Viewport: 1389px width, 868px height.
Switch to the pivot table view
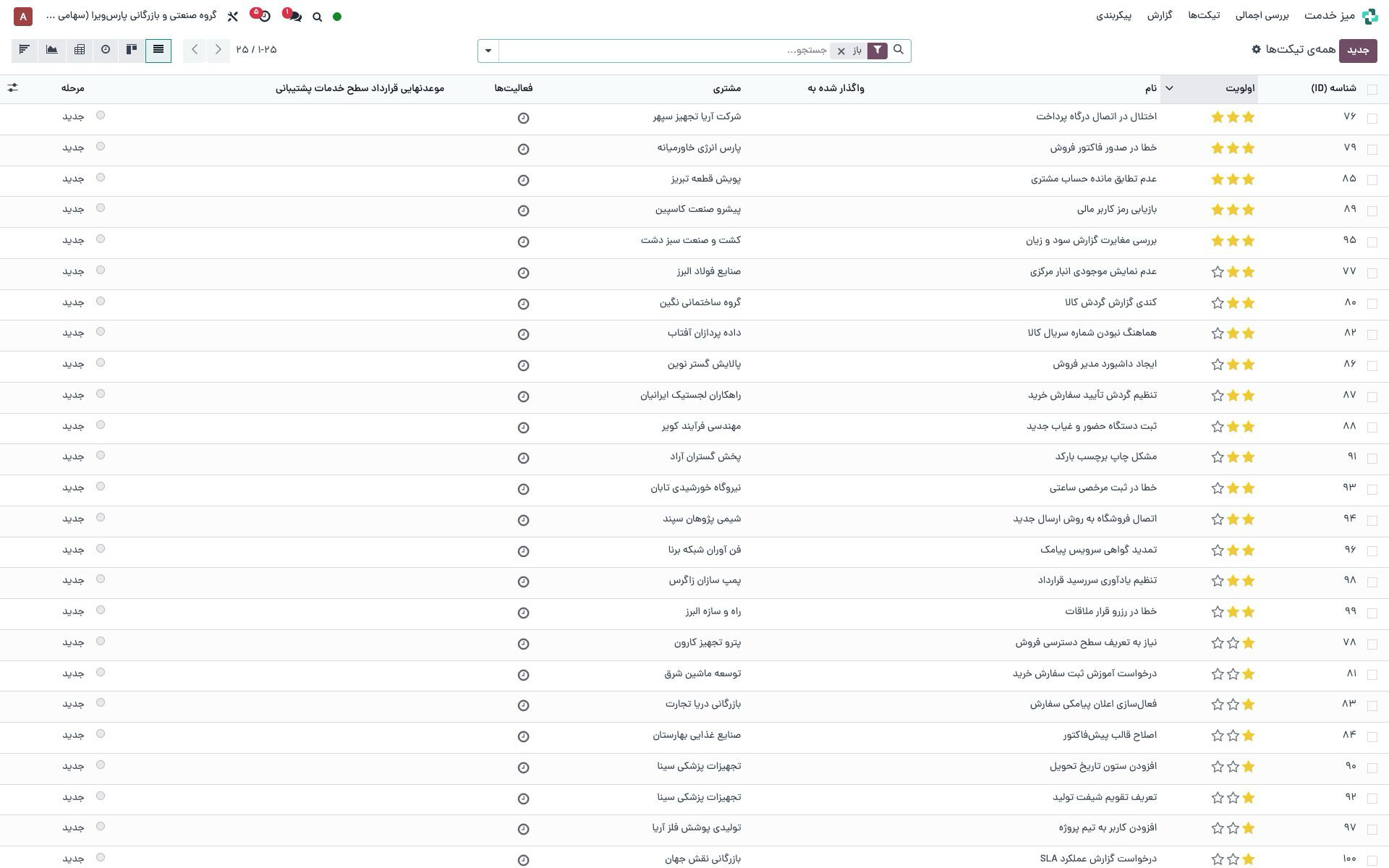pyautogui.click(x=80, y=50)
